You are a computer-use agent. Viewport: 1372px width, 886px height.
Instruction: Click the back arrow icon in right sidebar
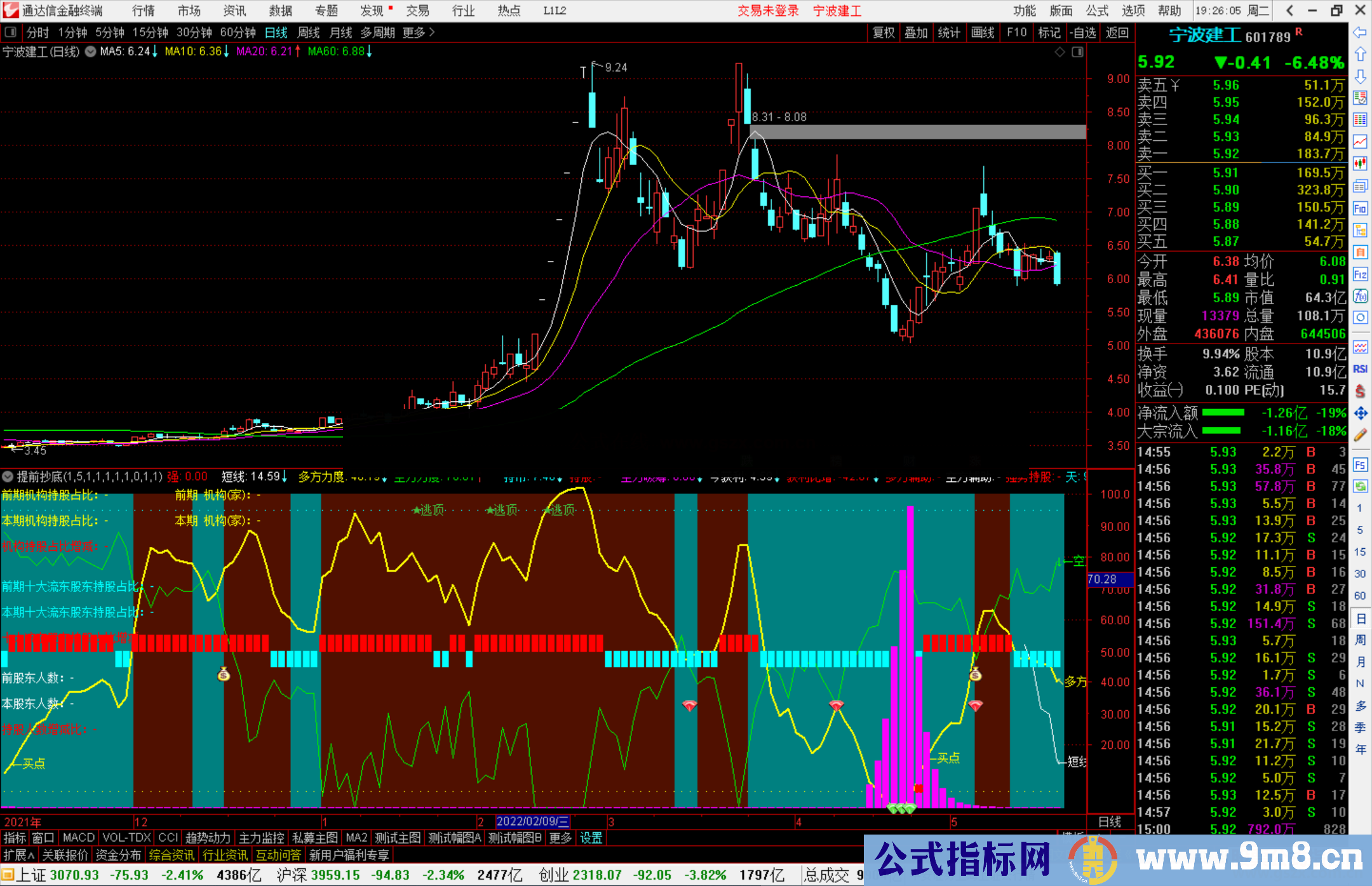(1360, 32)
